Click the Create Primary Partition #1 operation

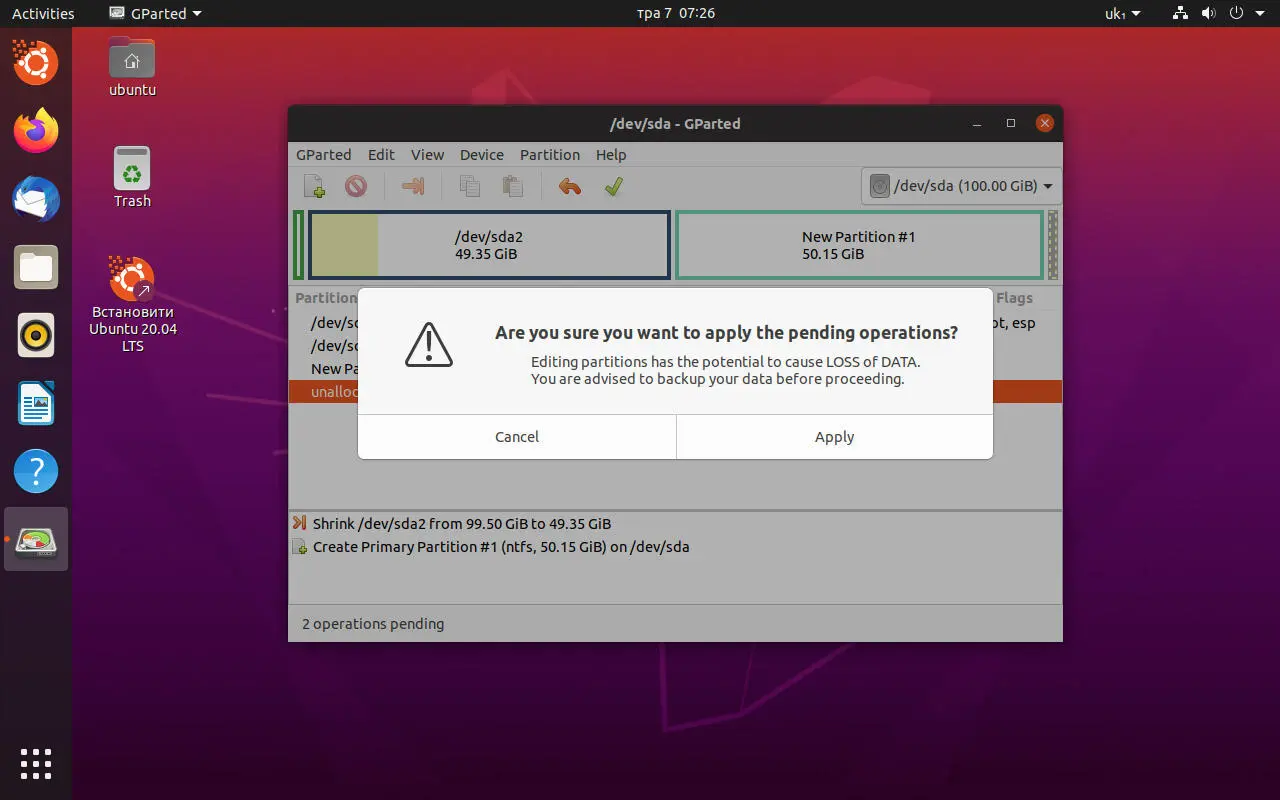point(500,547)
